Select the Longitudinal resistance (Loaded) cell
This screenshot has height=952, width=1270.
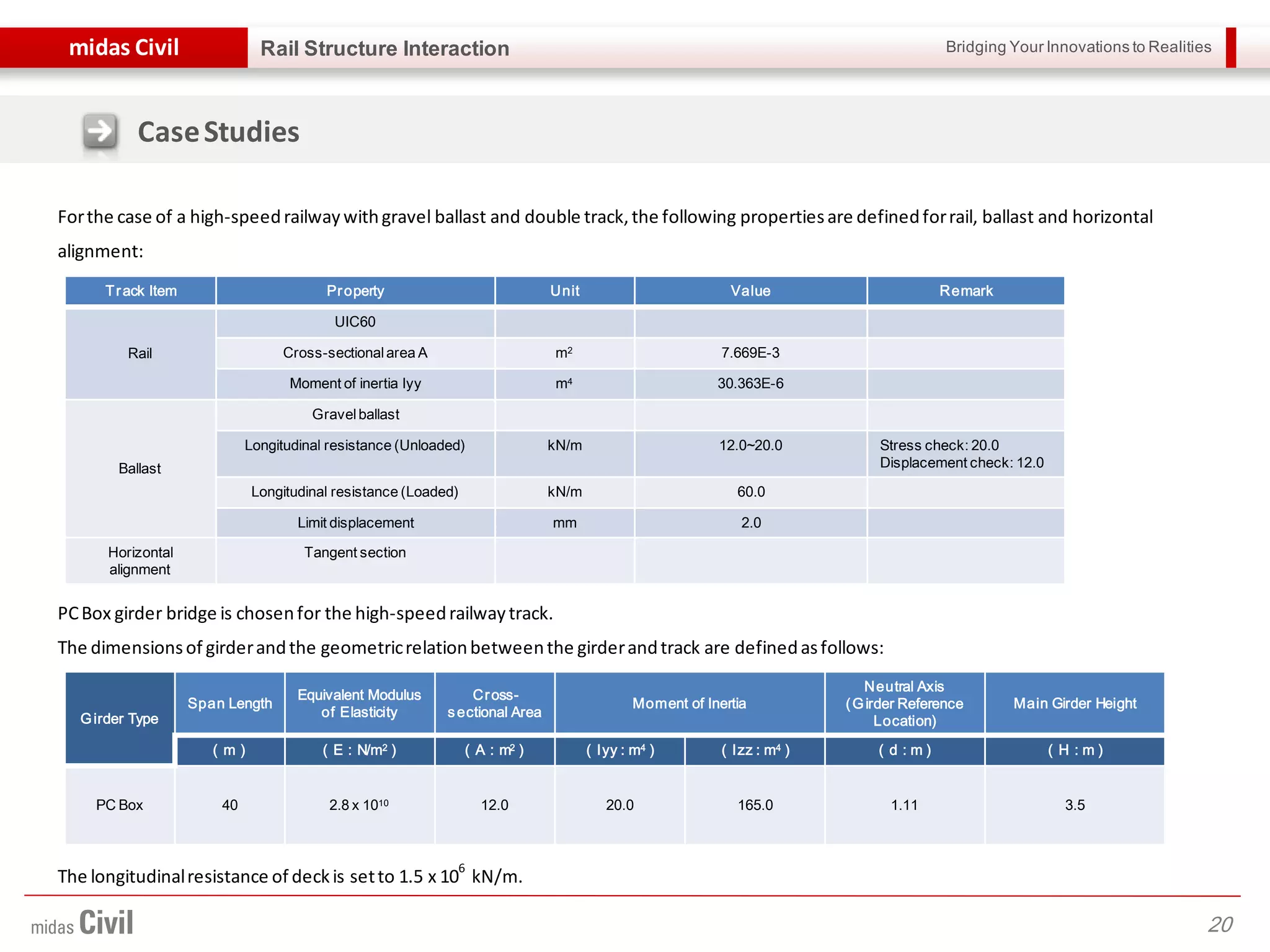click(x=355, y=491)
